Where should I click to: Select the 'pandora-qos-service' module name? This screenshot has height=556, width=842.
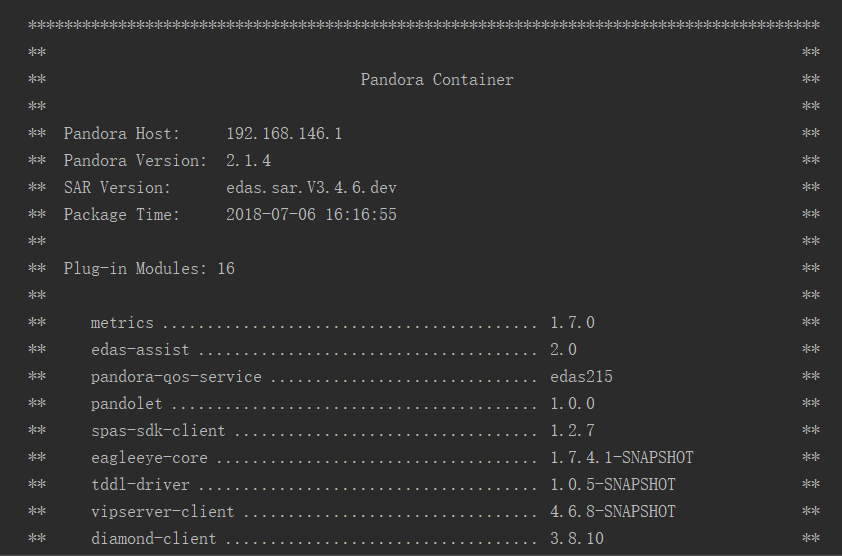(x=176, y=377)
